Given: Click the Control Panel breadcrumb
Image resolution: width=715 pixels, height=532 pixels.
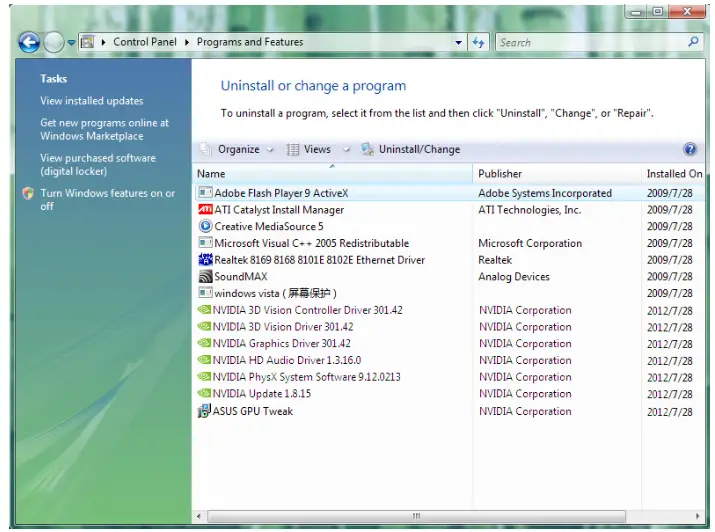Looking at the screenshot, I should [144, 42].
